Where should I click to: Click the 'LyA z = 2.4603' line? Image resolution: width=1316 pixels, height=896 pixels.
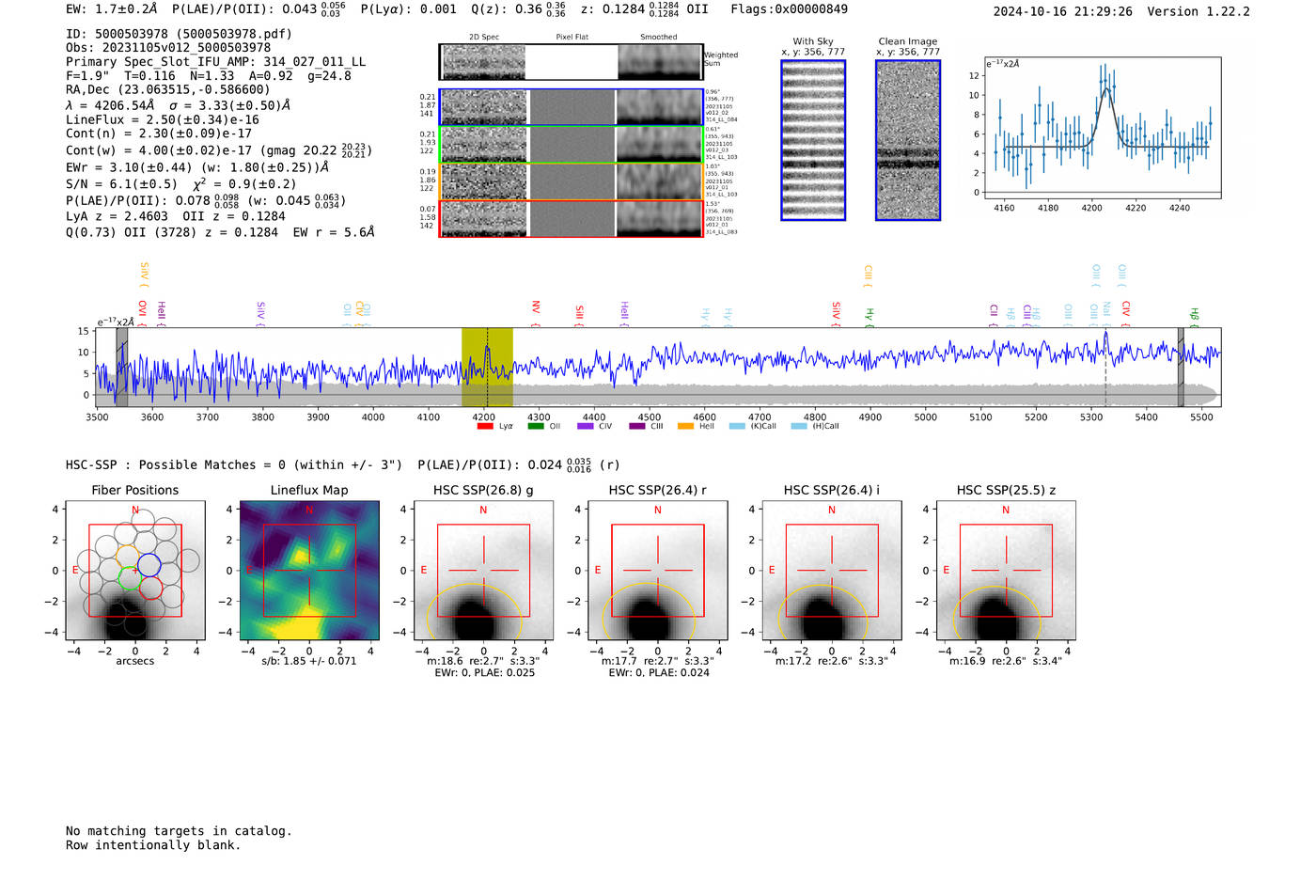pos(176,216)
